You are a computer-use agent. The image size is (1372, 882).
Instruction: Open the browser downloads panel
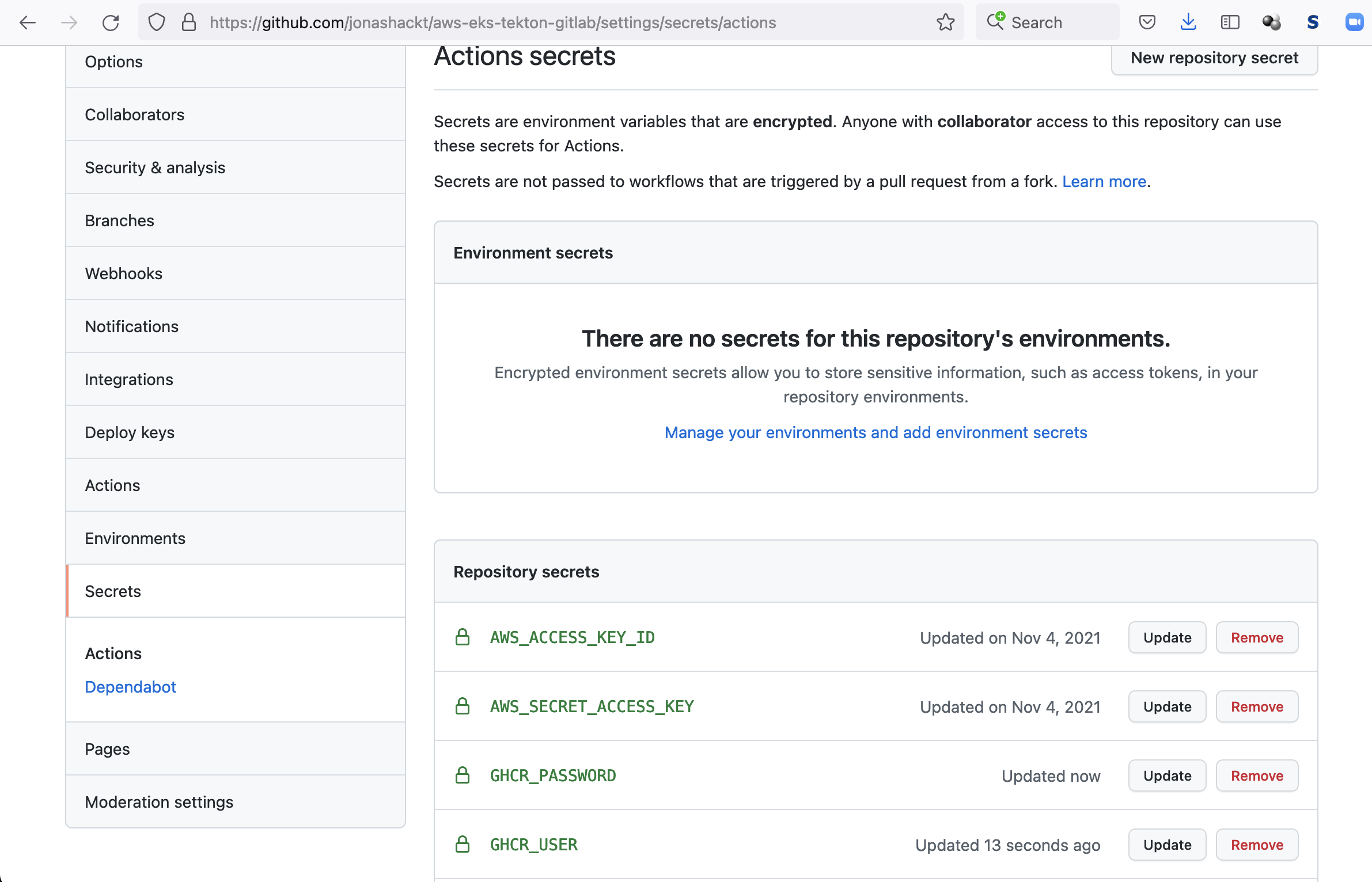click(x=1188, y=22)
